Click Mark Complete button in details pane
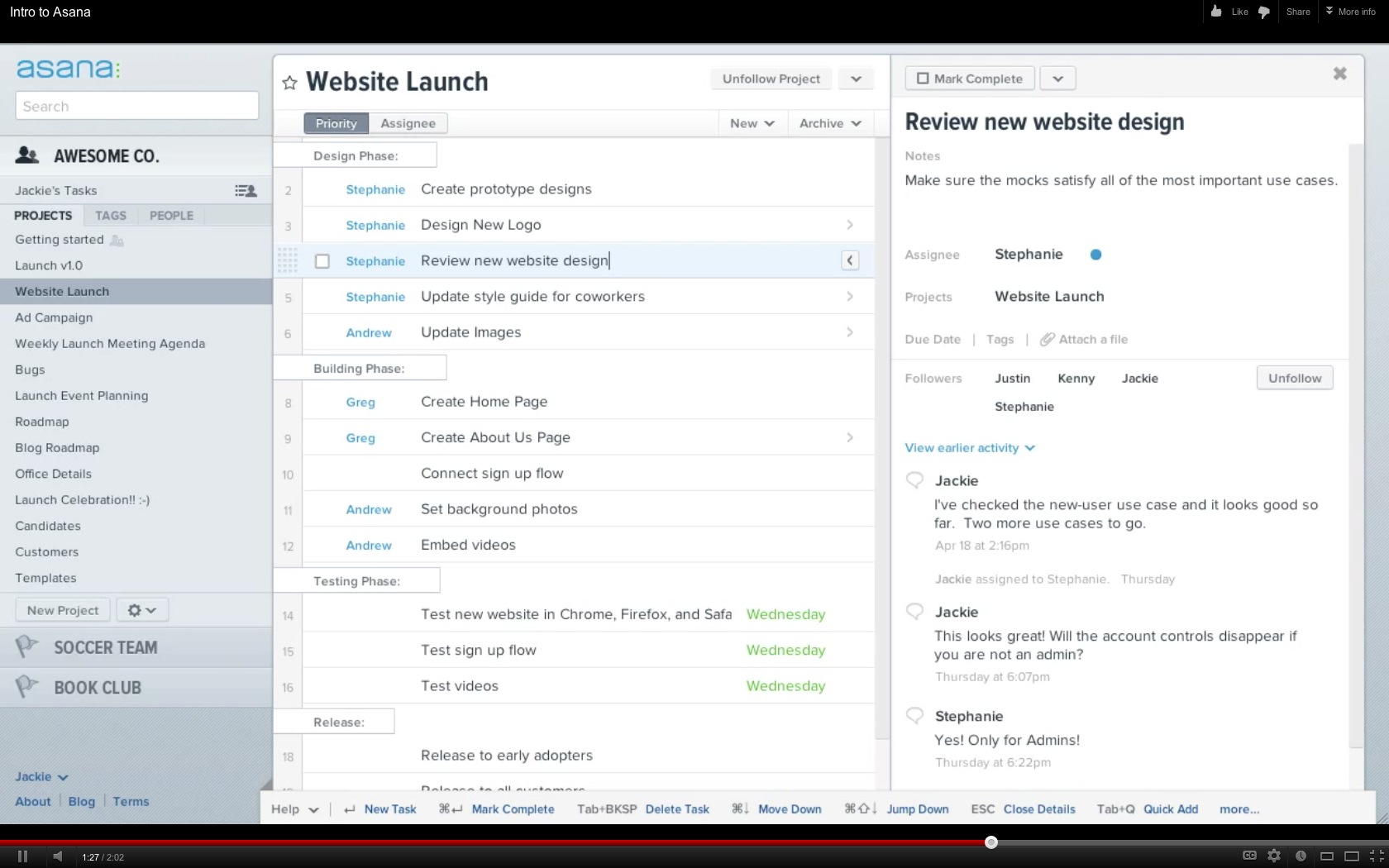The image size is (1389, 868). tap(970, 79)
